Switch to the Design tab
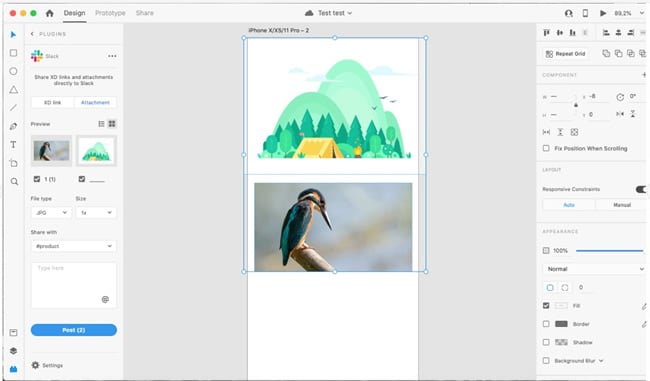 click(75, 13)
